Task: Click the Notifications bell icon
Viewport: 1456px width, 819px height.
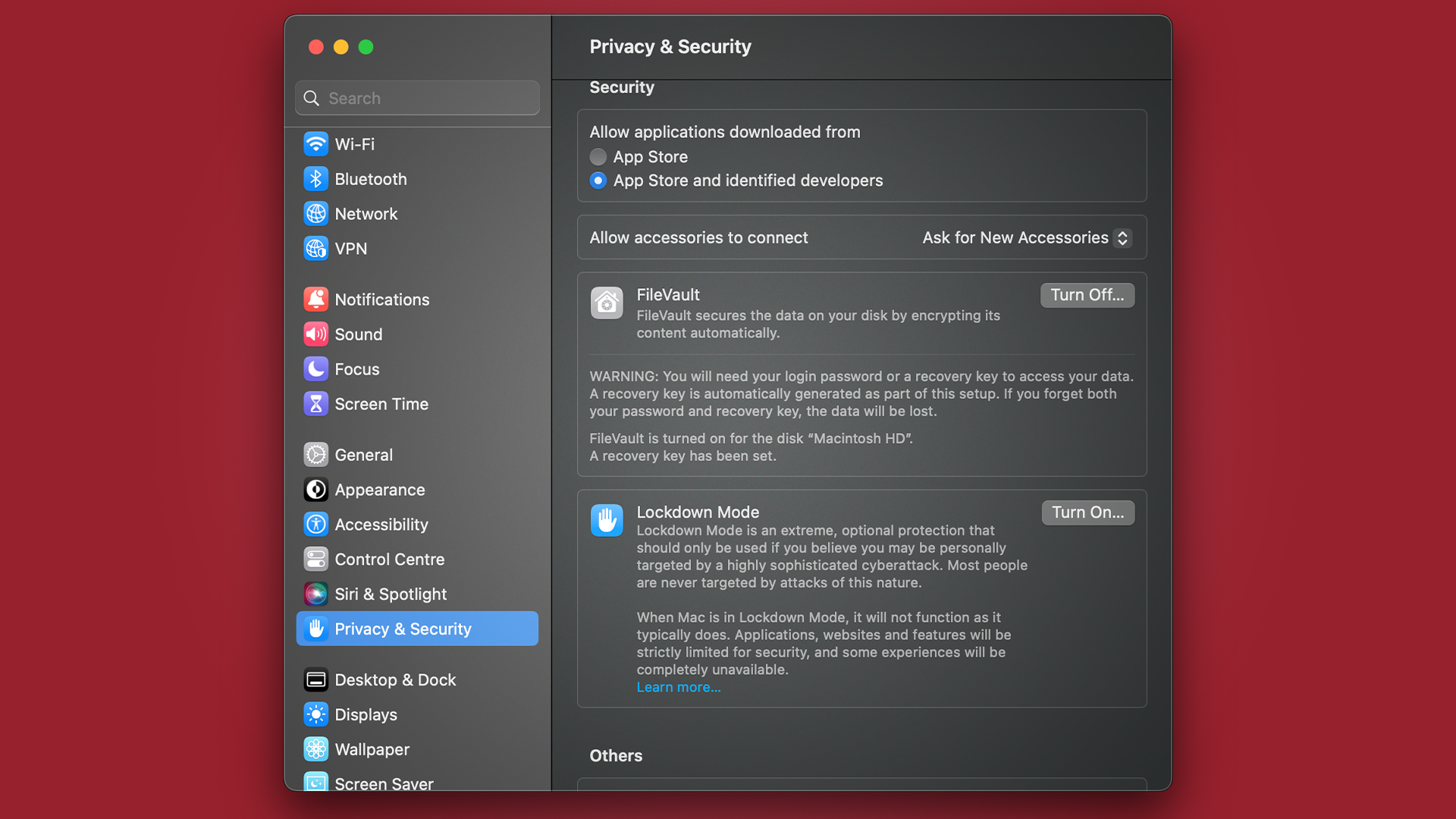Action: coord(316,300)
